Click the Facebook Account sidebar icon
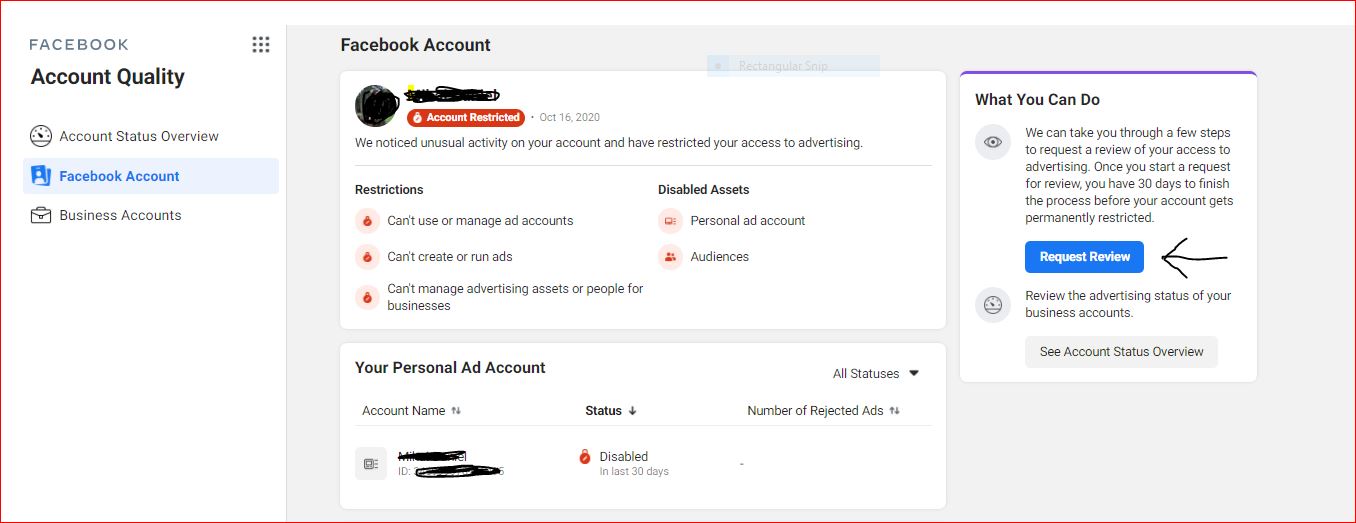The width and height of the screenshot is (1356, 523). [41, 176]
